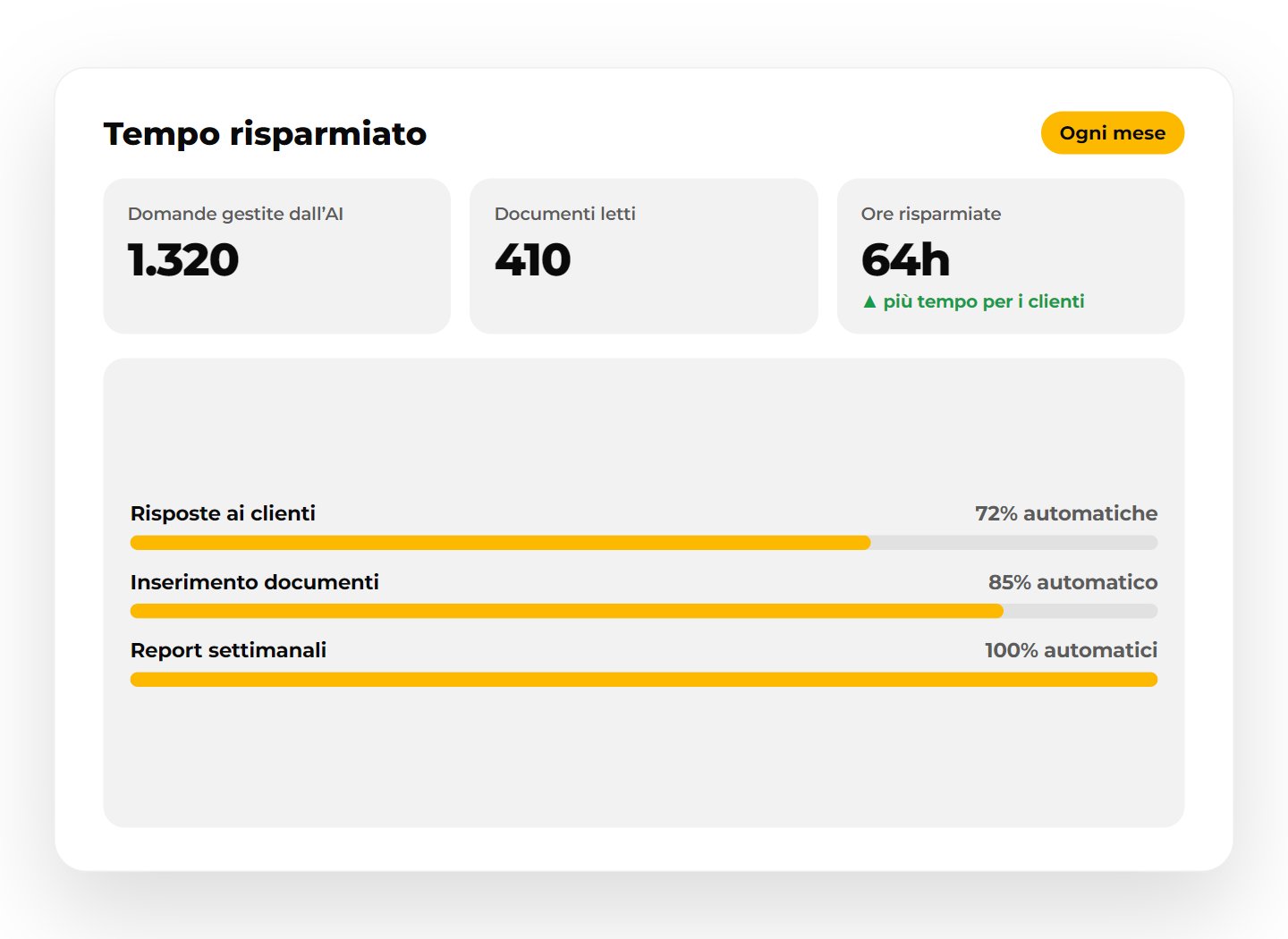Click the "Inserimento documenti" progress bar
1288x939 pixels.
coord(644,611)
